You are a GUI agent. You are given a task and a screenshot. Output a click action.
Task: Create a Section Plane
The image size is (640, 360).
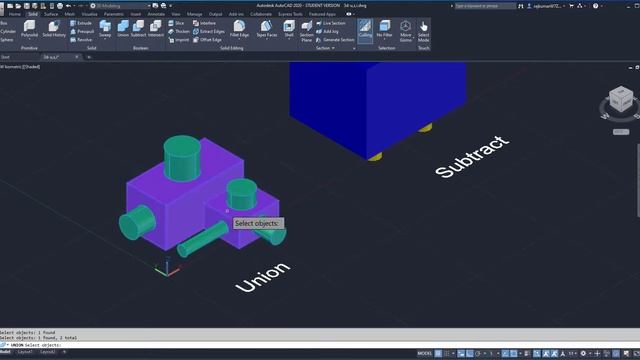pyautogui.click(x=307, y=31)
